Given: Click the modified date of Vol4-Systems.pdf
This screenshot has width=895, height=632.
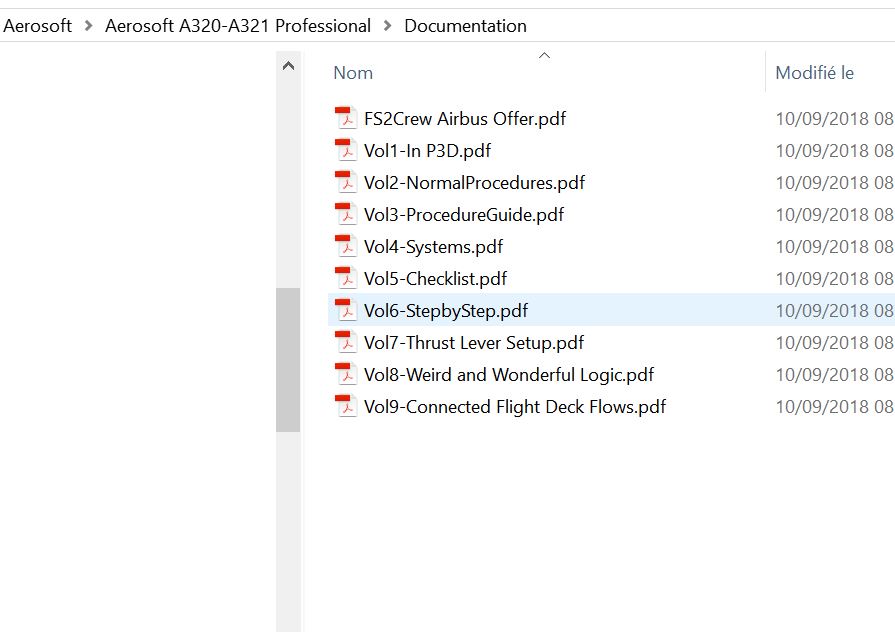Looking at the screenshot, I should click(834, 247).
